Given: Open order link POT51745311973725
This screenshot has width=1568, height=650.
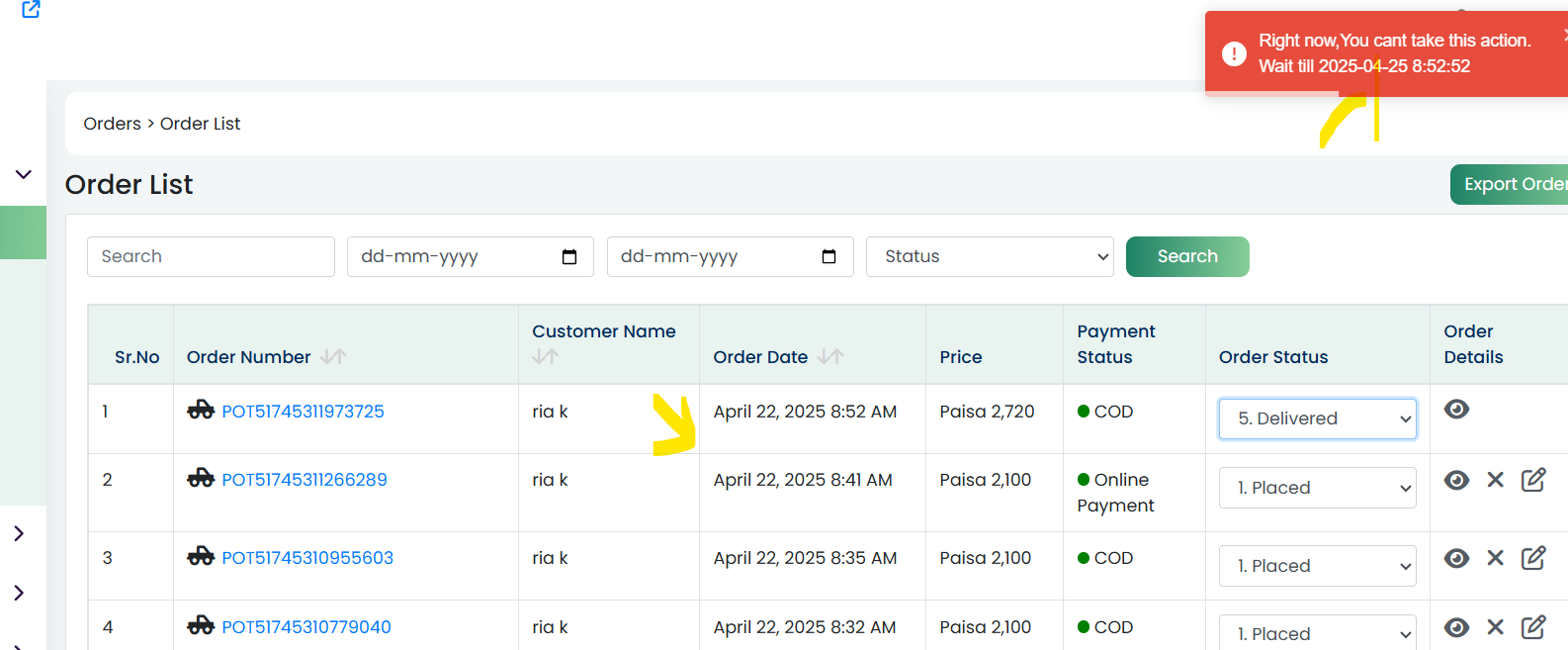Looking at the screenshot, I should 303,412.
